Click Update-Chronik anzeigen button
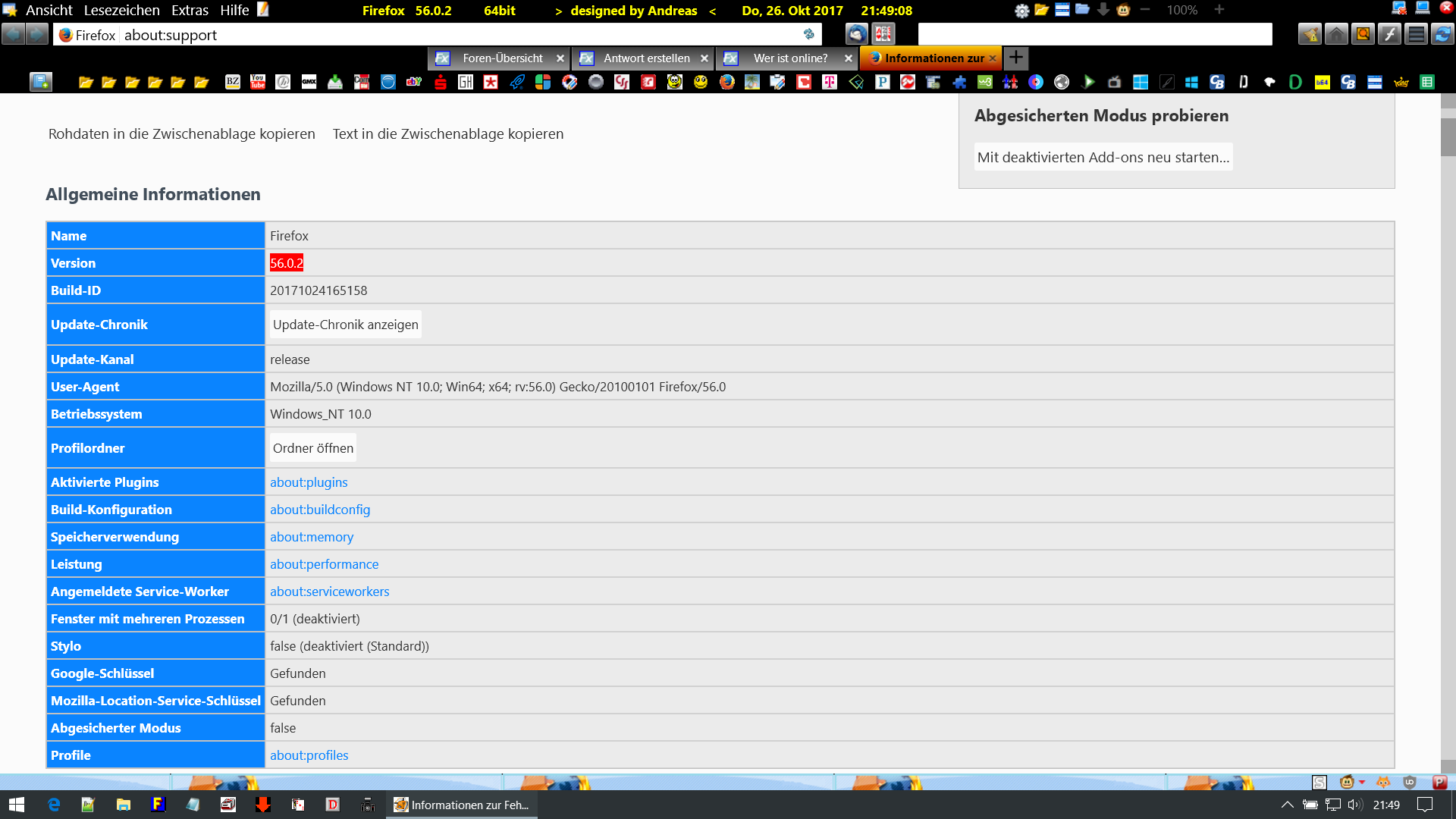The width and height of the screenshot is (1456, 819). click(x=345, y=325)
